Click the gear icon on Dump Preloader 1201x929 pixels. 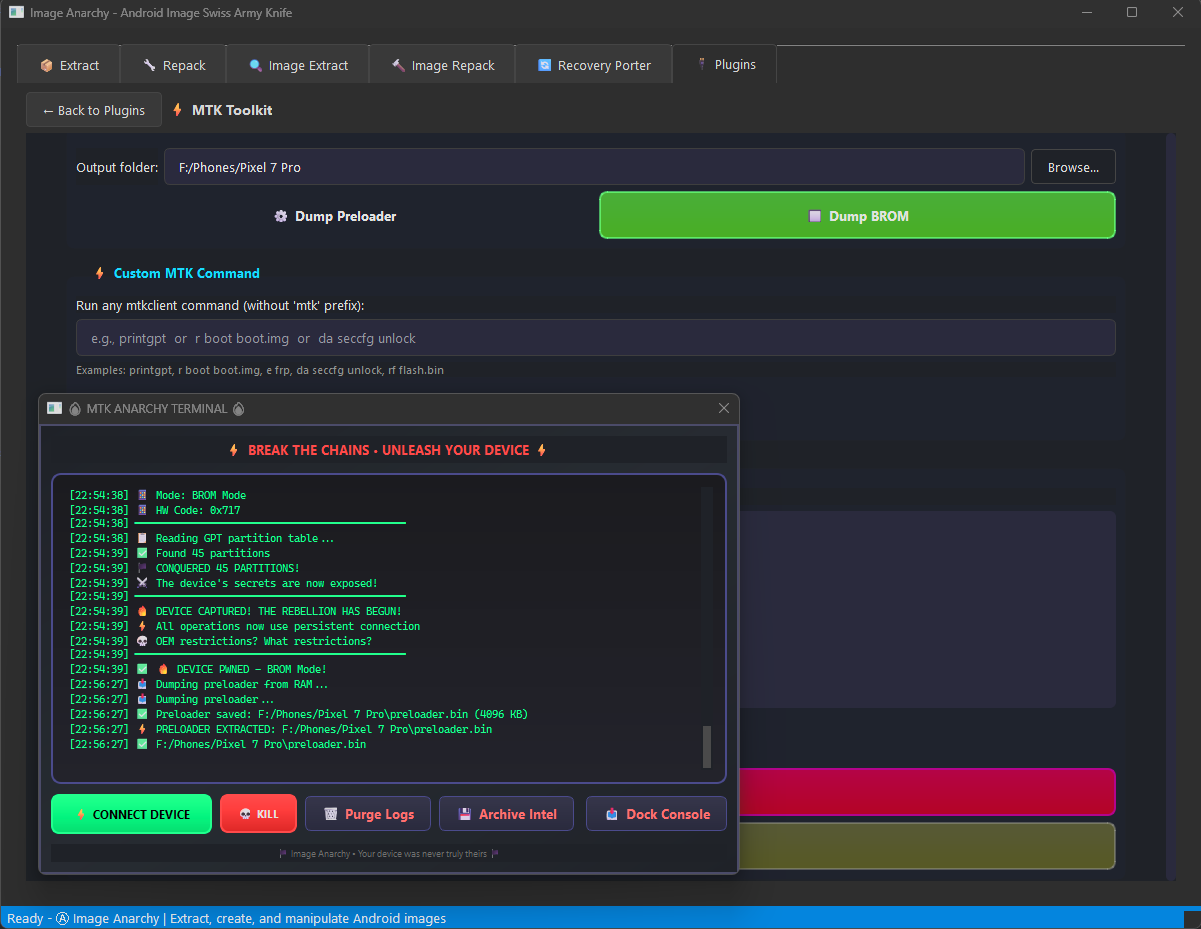280,215
